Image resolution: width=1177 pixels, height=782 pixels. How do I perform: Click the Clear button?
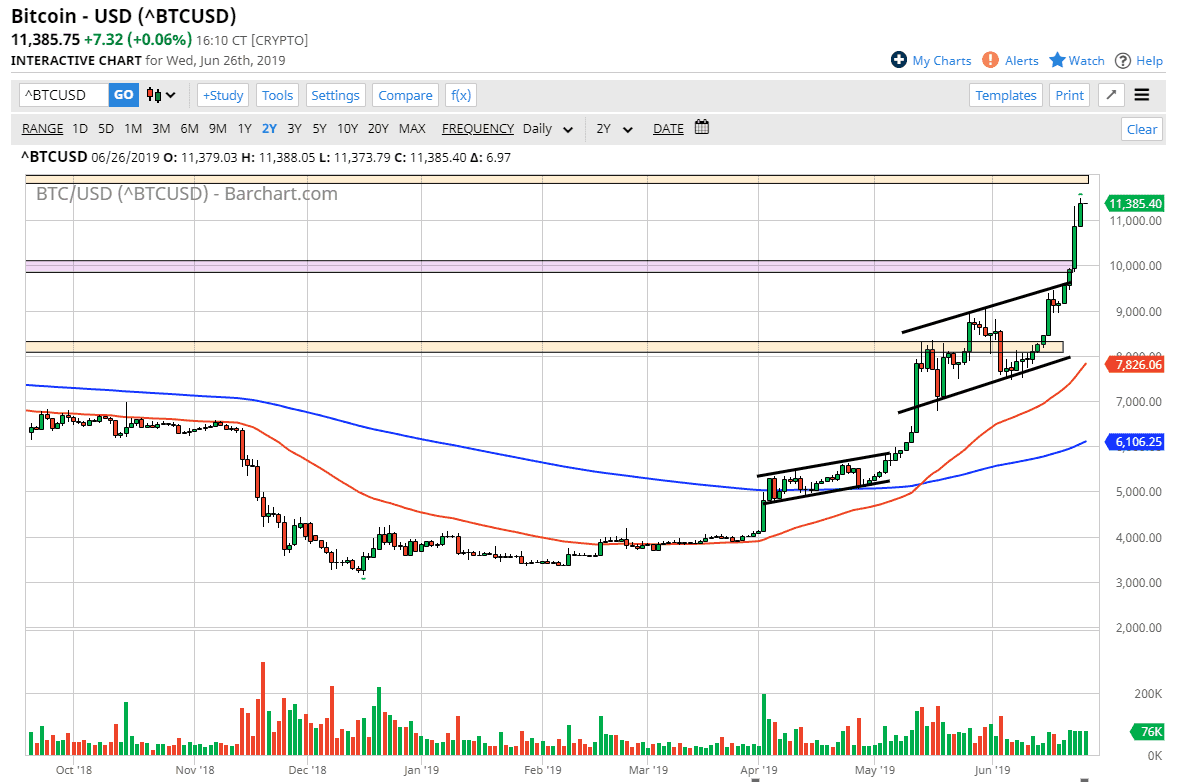(x=1141, y=129)
